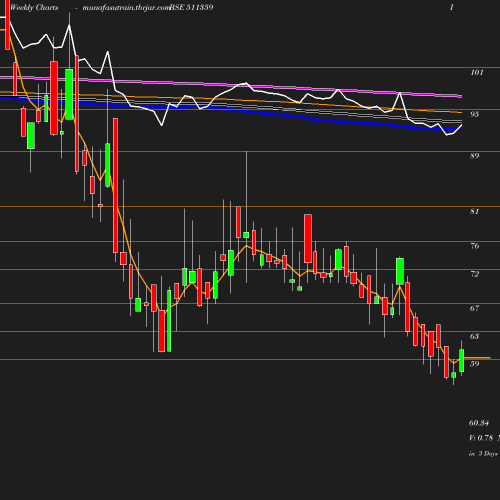500x500 pixels.
Task: Click the 101 price axis label
Action: point(477,72)
